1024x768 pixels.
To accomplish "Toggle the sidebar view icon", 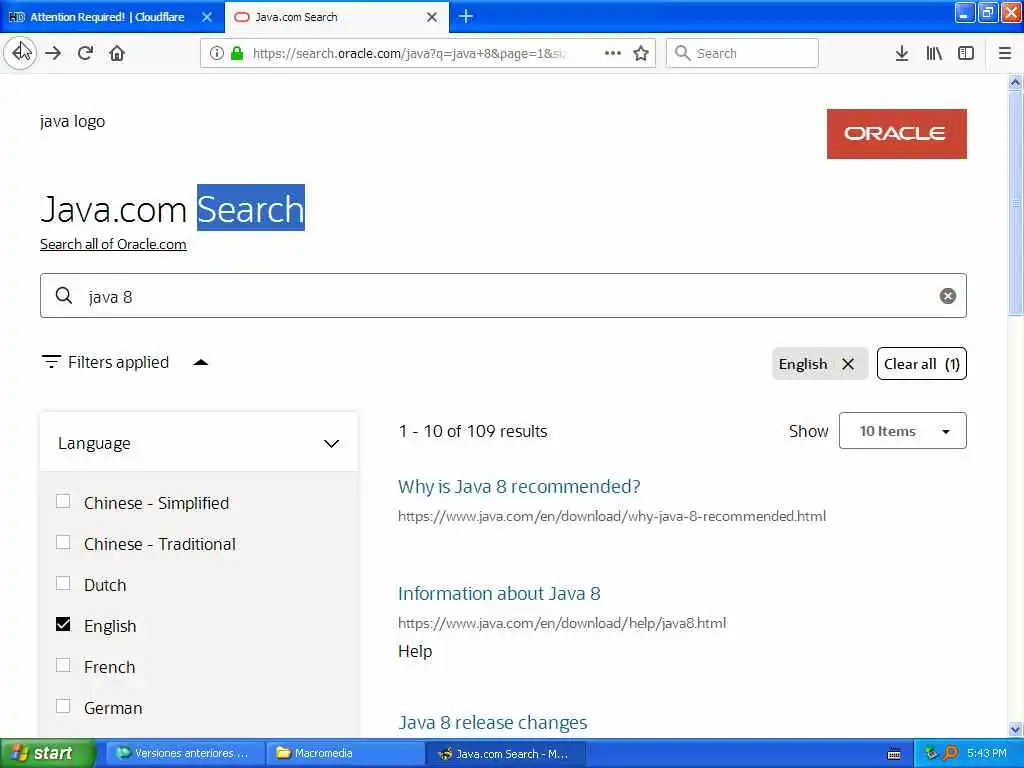I will 966,54.
